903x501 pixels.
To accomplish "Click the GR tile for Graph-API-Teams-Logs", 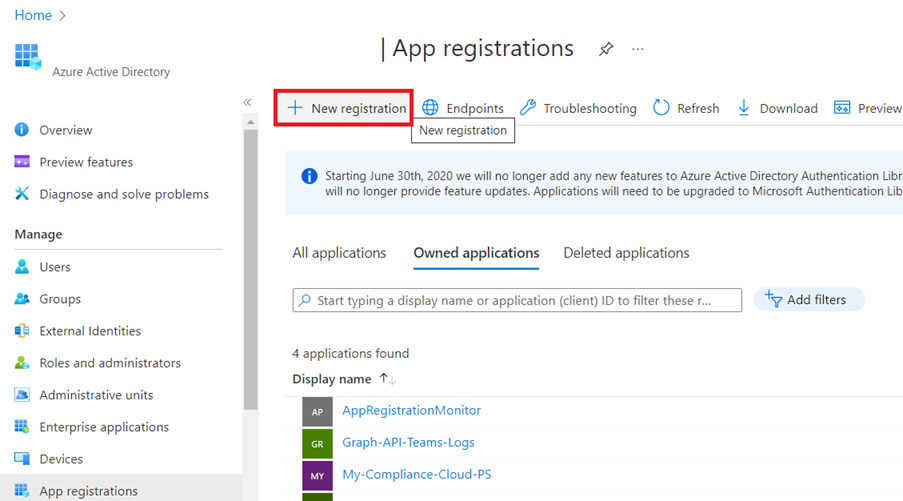I will [317, 444].
